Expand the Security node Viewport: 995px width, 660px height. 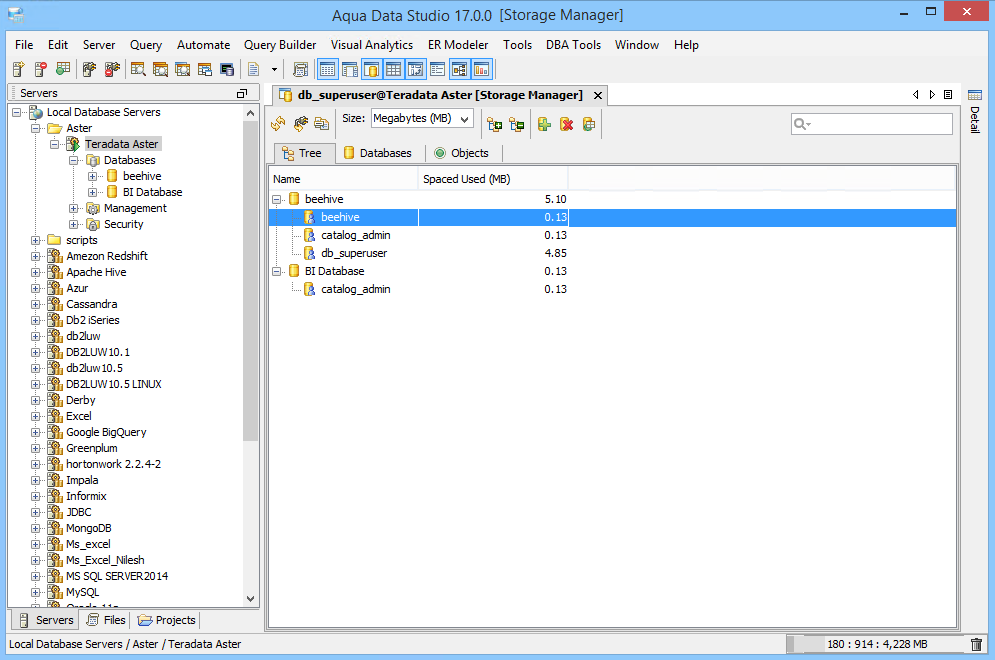pos(74,224)
